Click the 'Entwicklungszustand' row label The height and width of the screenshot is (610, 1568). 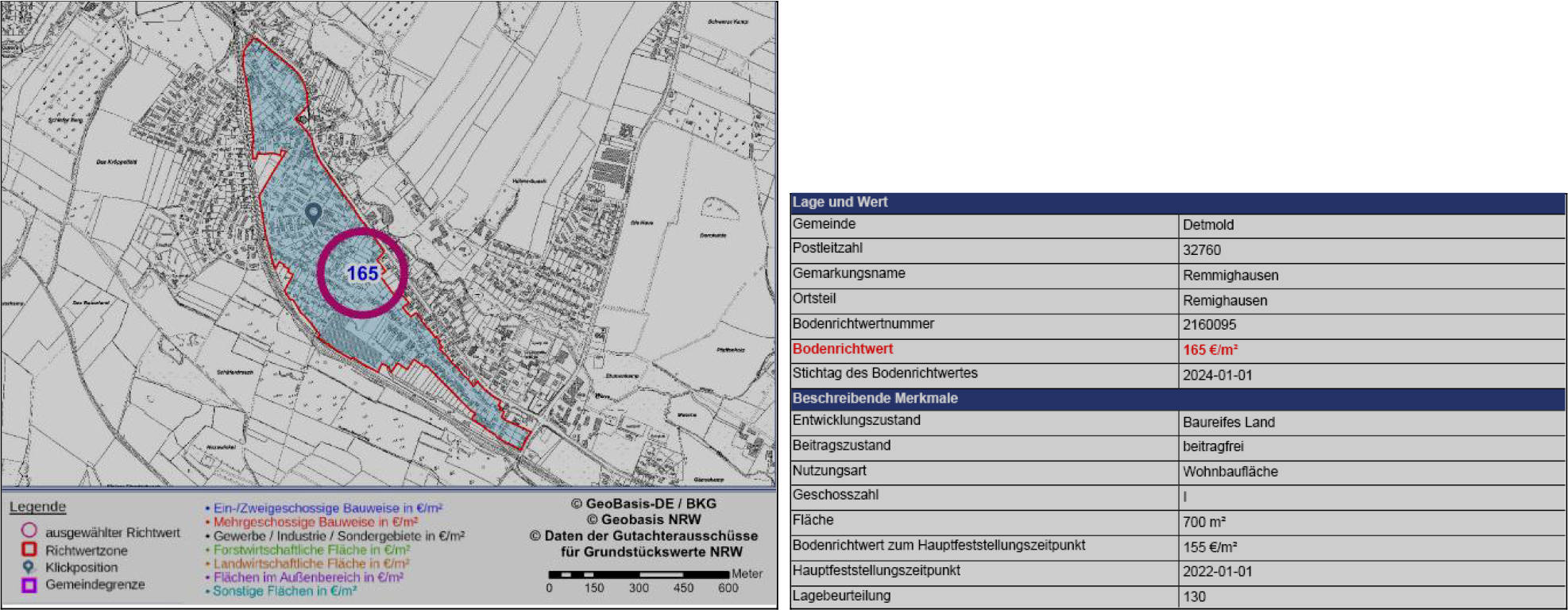tap(856, 420)
